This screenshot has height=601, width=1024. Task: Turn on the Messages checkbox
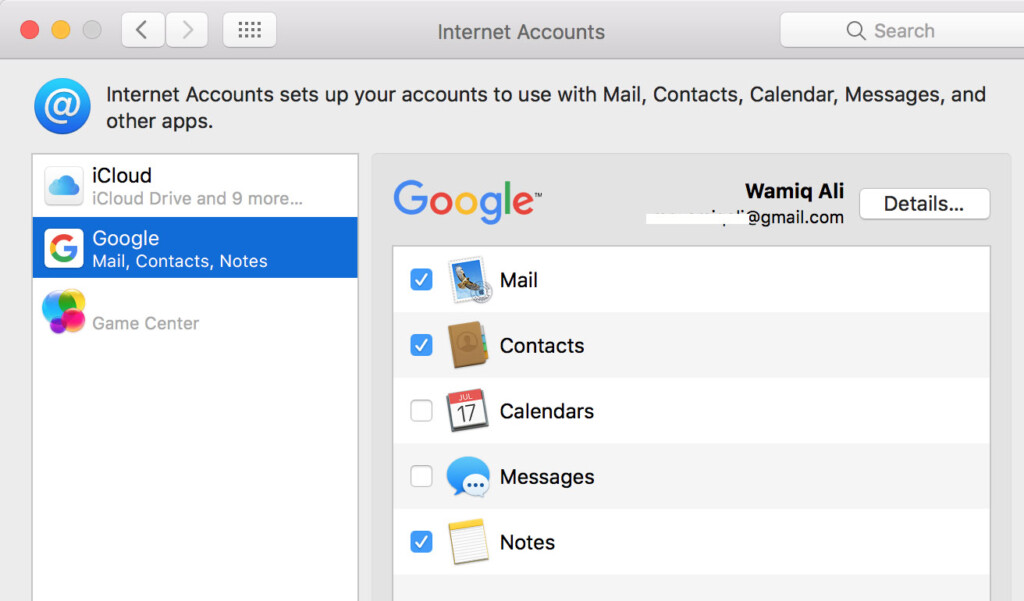[x=421, y=476]
